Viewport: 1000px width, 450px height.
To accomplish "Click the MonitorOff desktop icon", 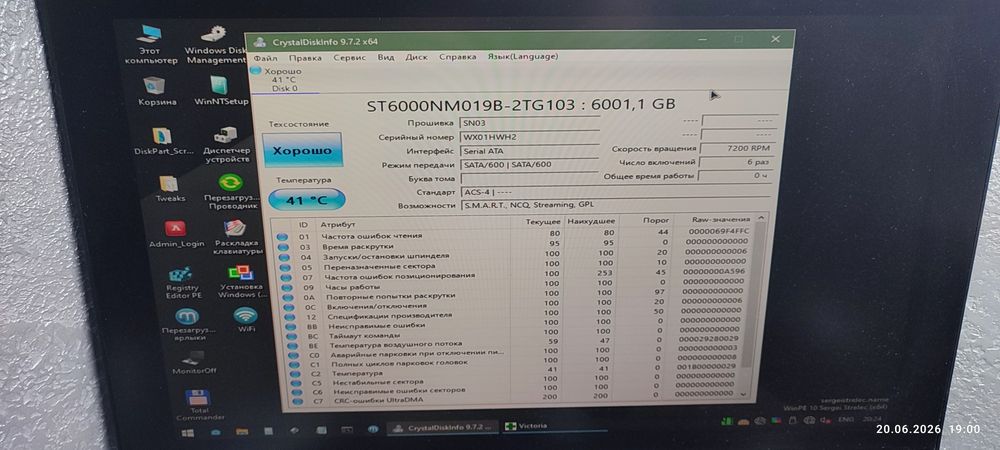I will (194, 361).
